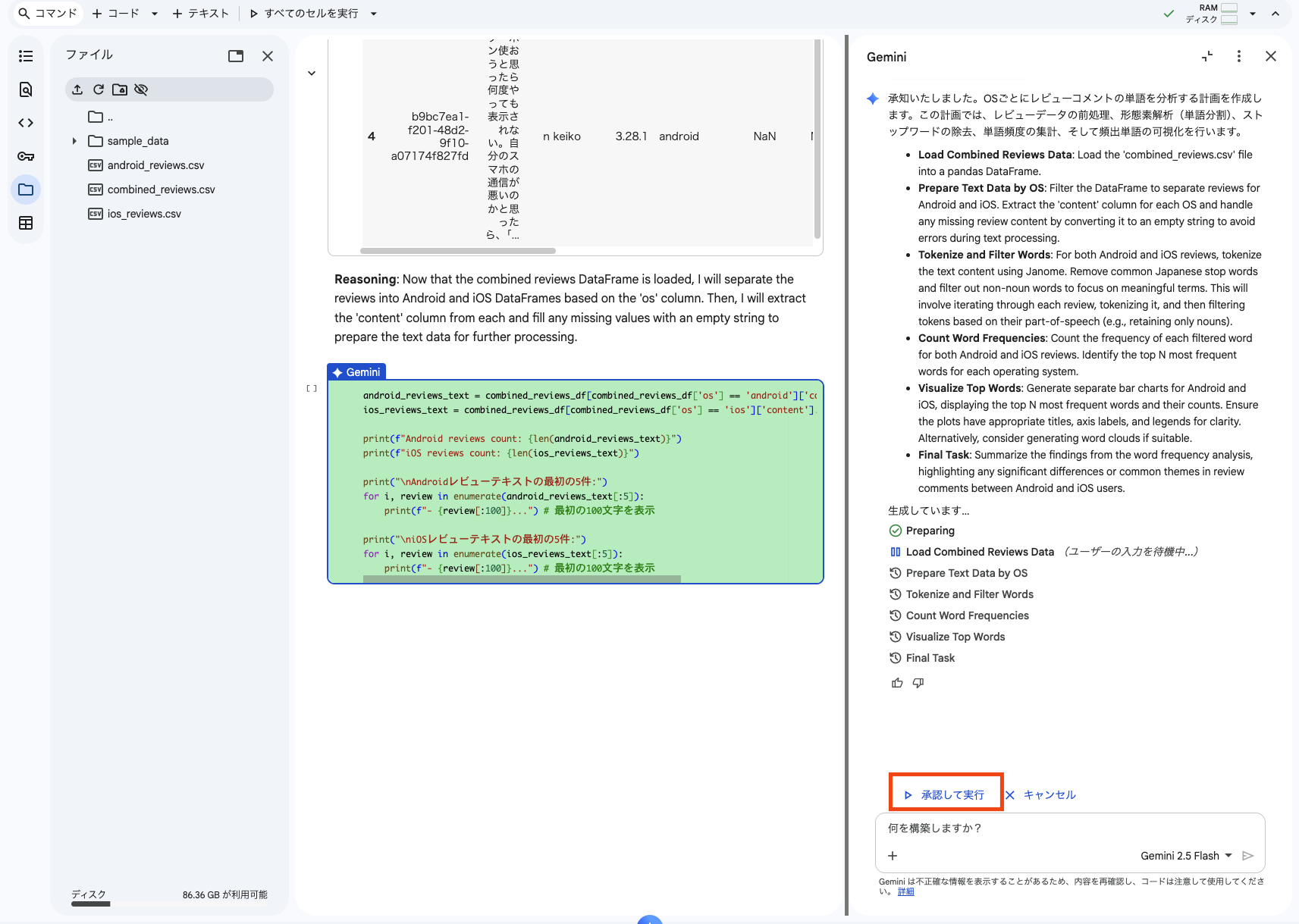The width and height of the screenshot is (1299, 924).
Task: Click the Visualize Top Words step
Action: coord(947,637)
